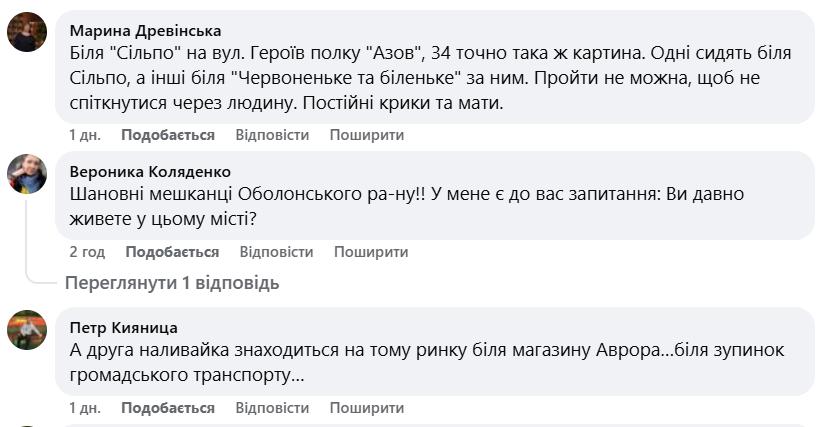Click the '2 год' comment timestamp

(x=87, y=252)
